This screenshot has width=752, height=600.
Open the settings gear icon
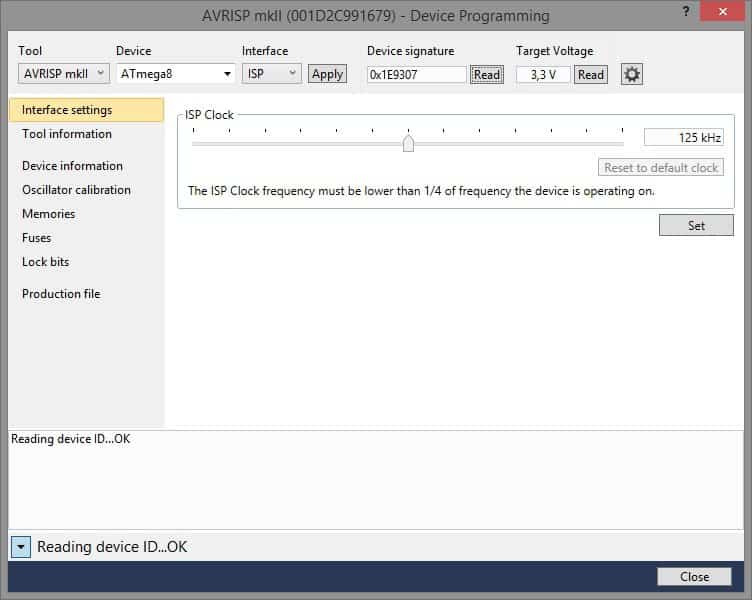(x=632, y=74)
